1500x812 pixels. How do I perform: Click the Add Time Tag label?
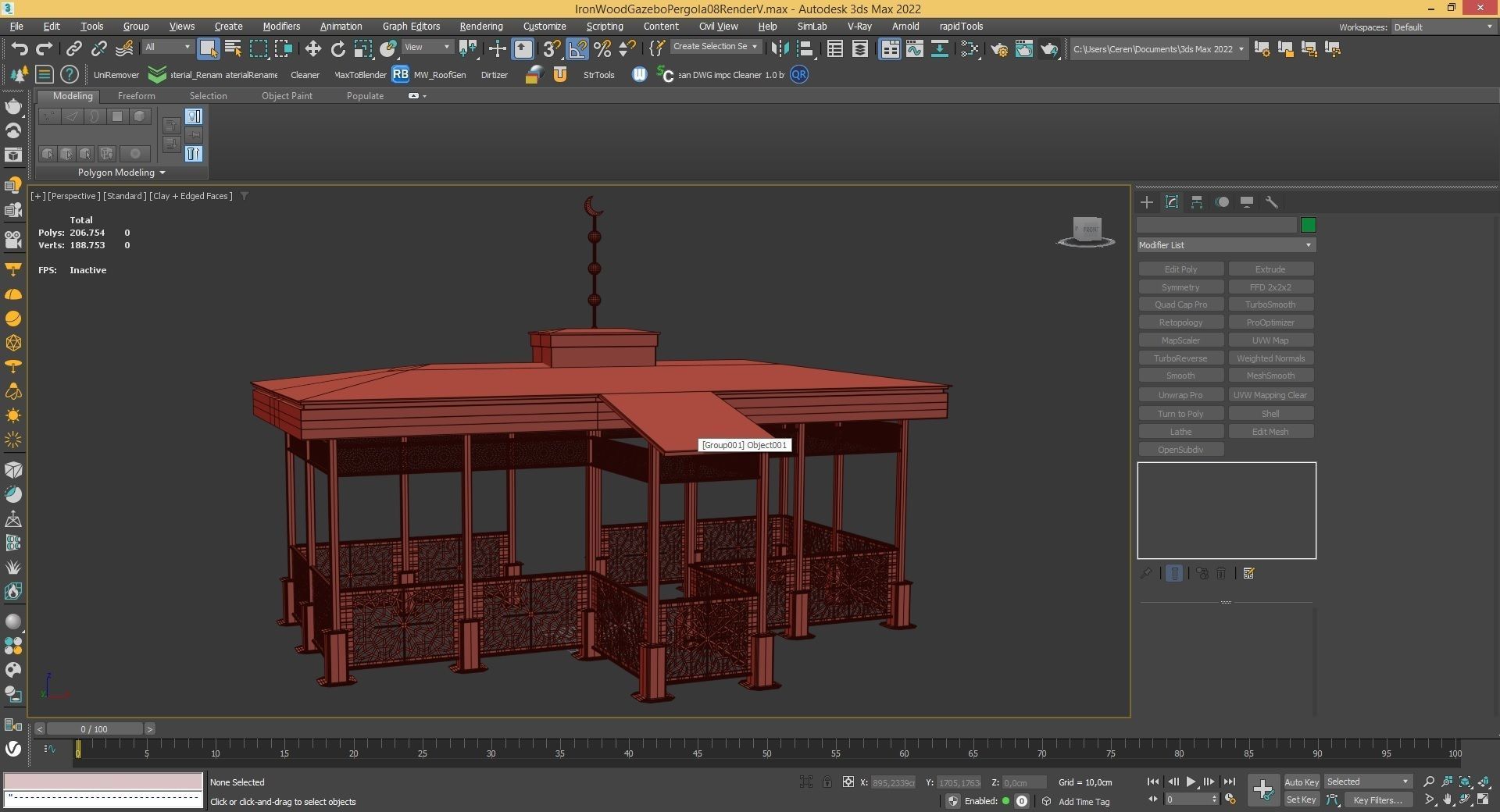1084,802
